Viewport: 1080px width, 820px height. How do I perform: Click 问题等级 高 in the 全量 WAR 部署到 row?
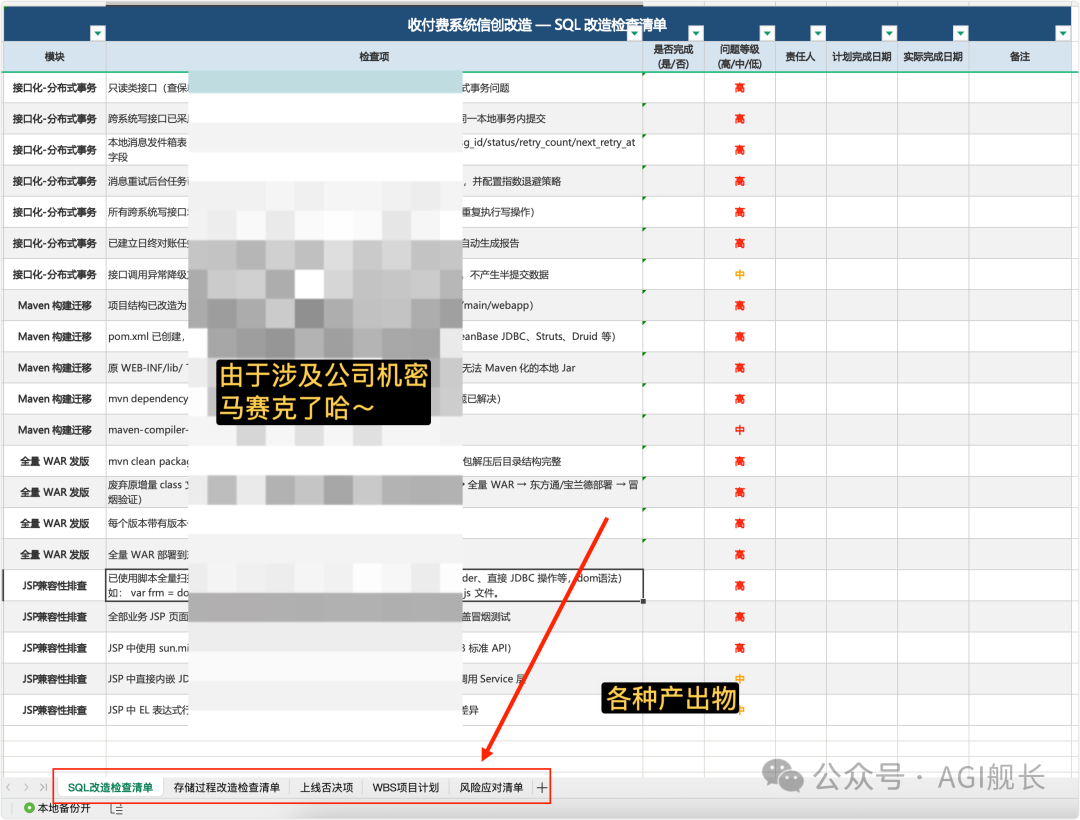[740, 554]
